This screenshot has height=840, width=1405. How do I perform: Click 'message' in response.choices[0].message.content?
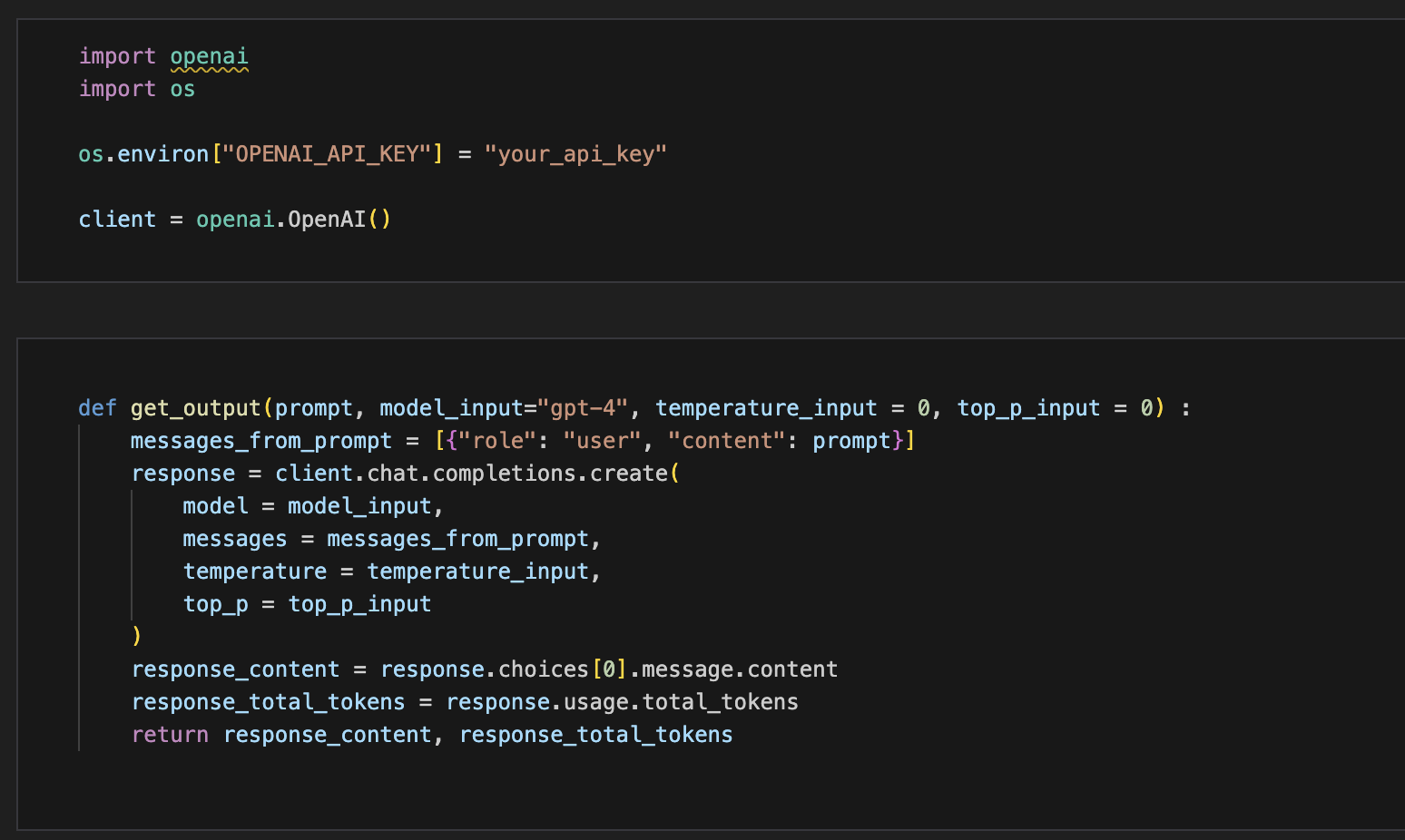tap(688, 669)
